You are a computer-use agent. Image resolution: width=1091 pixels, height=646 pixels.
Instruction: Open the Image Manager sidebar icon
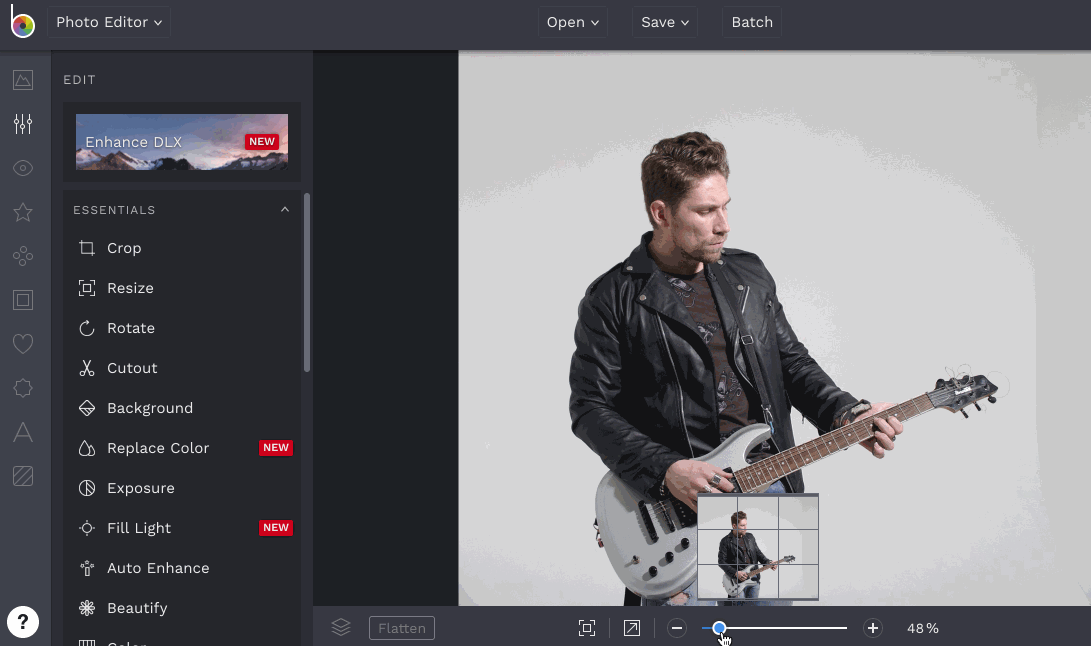(x=23, y=80)
